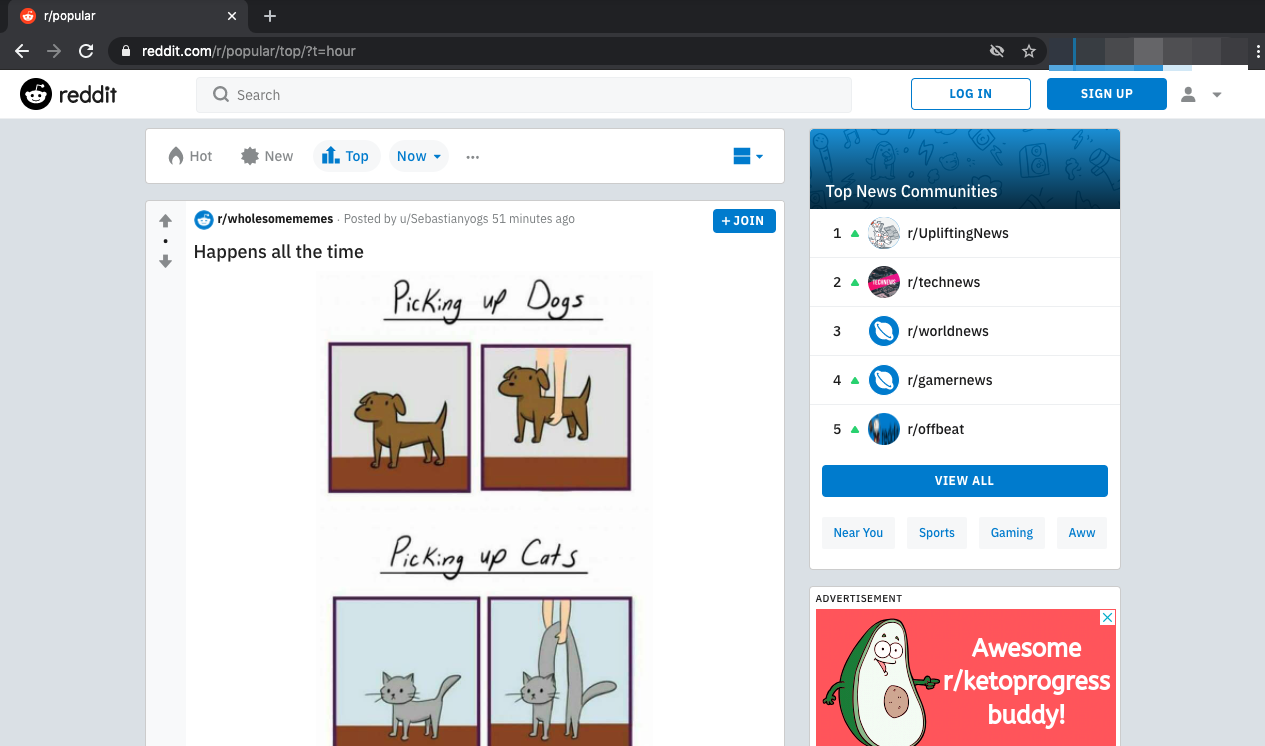Open the 'Now' time filter dropdown
The width and height of the screenshot is (1265, 746).
[418, 155]
